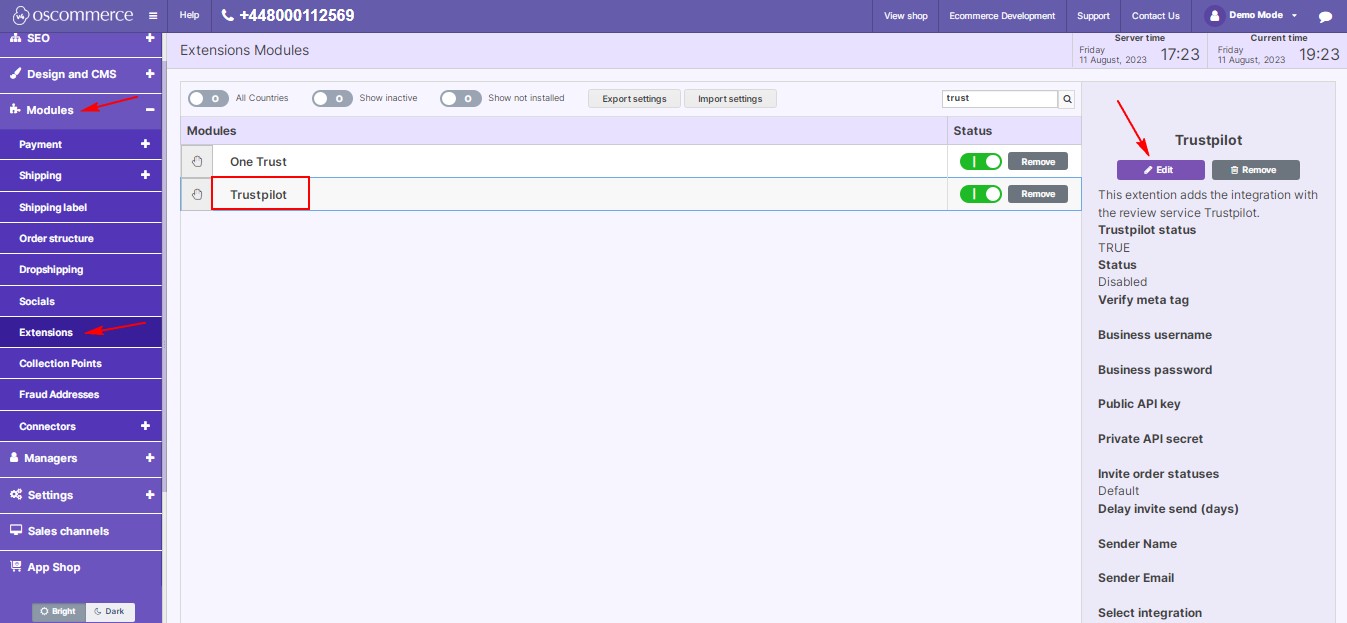Open the Demo Mode dropdown arrow

[x=1294, y=16]
